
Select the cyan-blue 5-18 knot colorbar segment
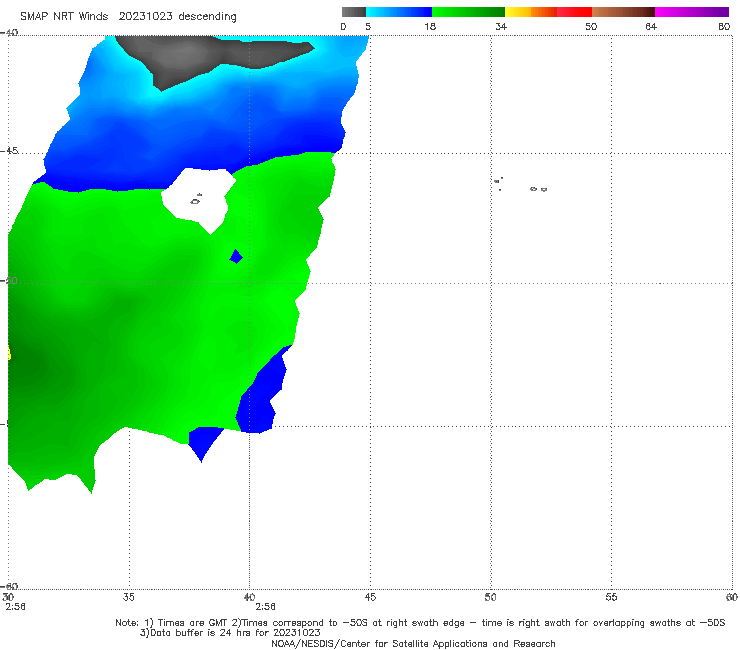click(x=399, y=12)
